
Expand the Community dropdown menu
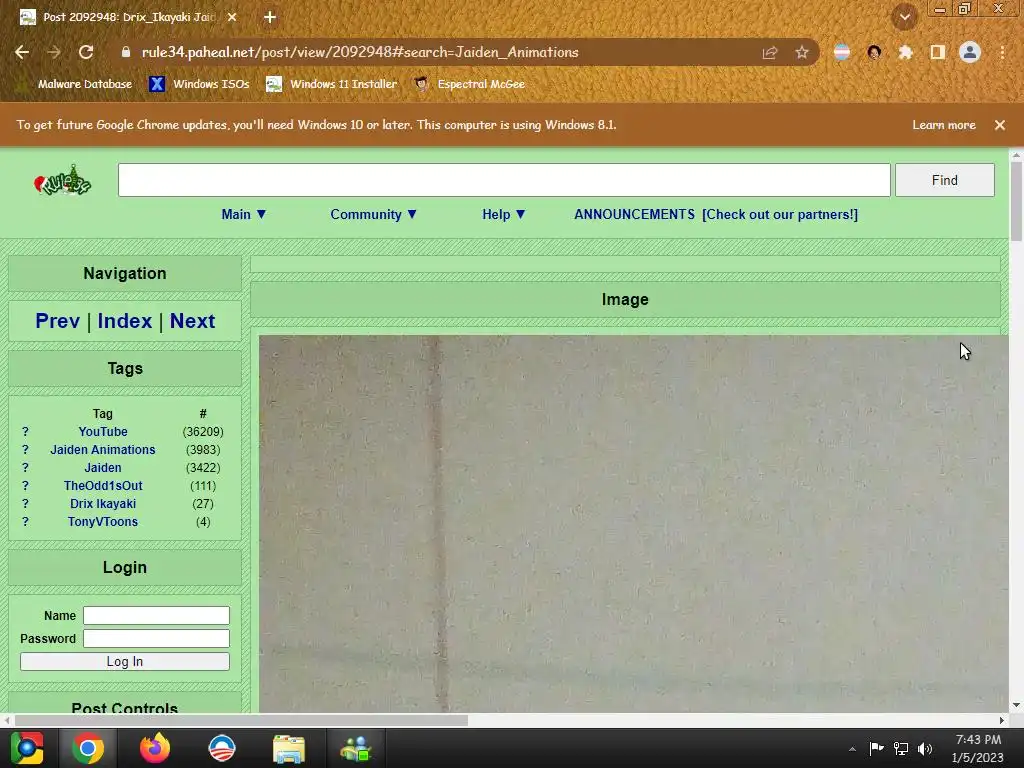pyautogui.click(x=374, y=214)
